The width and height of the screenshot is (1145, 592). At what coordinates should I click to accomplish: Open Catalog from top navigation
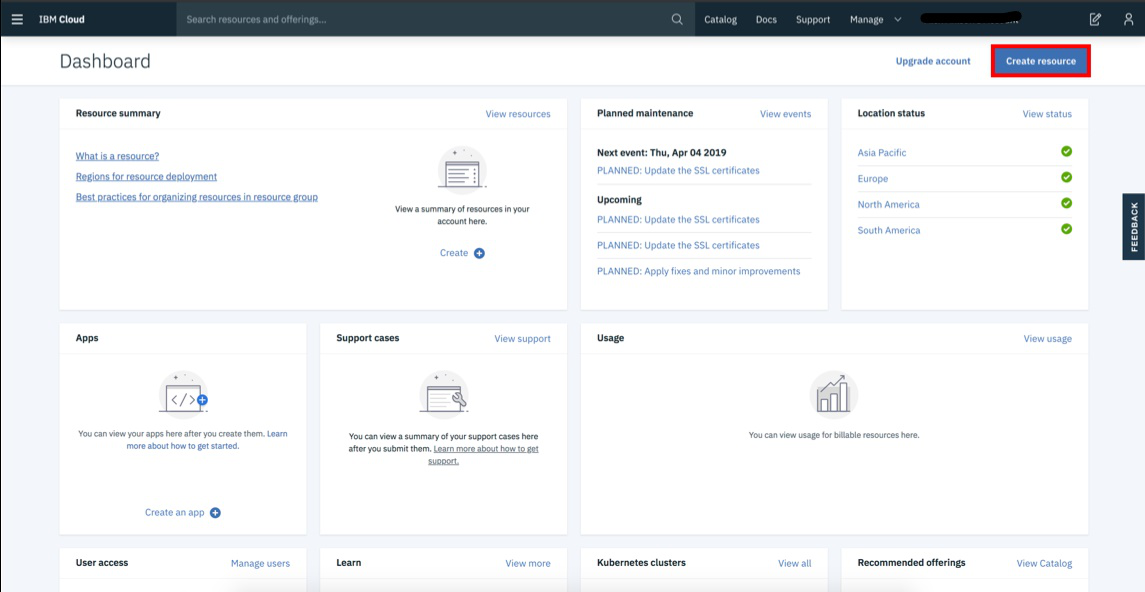click(x=720, y=20)
